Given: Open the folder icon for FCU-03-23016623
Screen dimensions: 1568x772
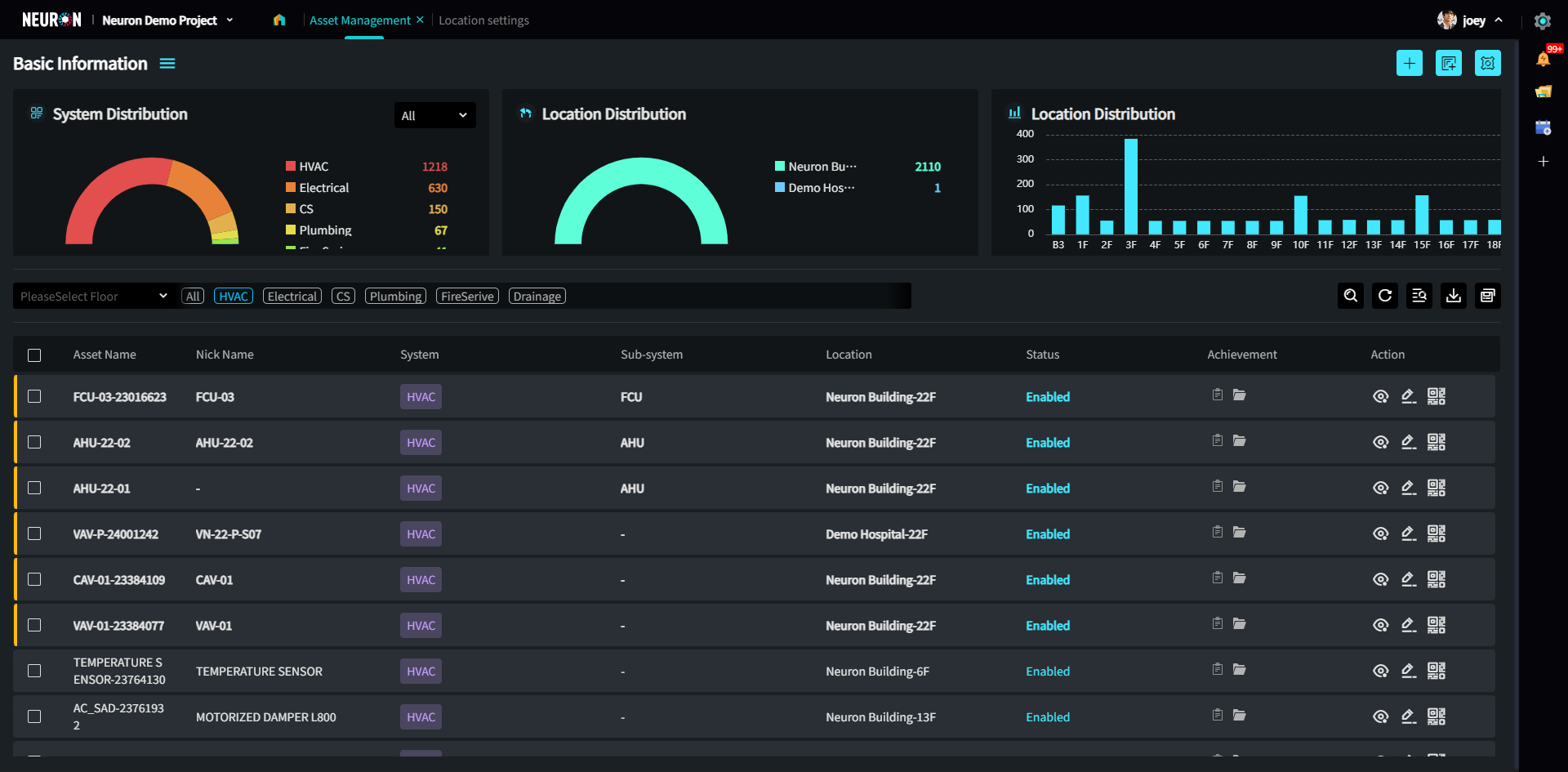Looking at the screenshot, I should (1240, 395).
